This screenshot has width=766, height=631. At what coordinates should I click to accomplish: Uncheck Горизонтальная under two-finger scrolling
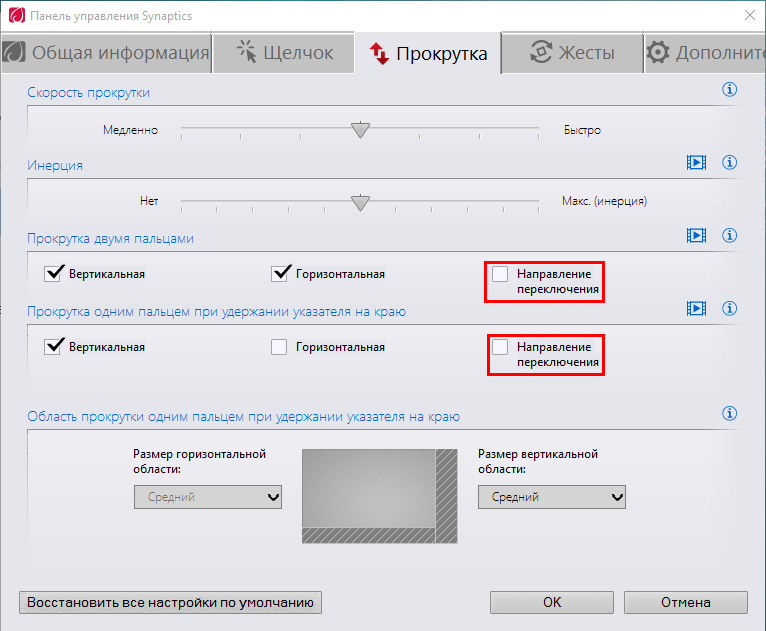click(x=279, y=273)
